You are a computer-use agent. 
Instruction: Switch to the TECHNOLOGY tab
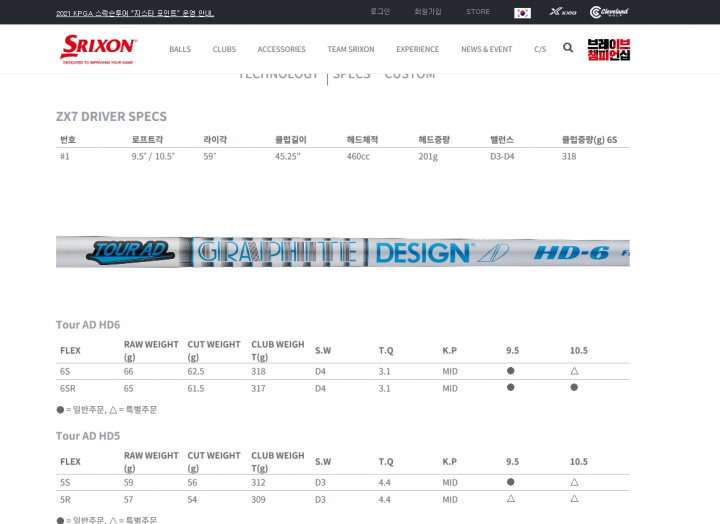[278, 75]
